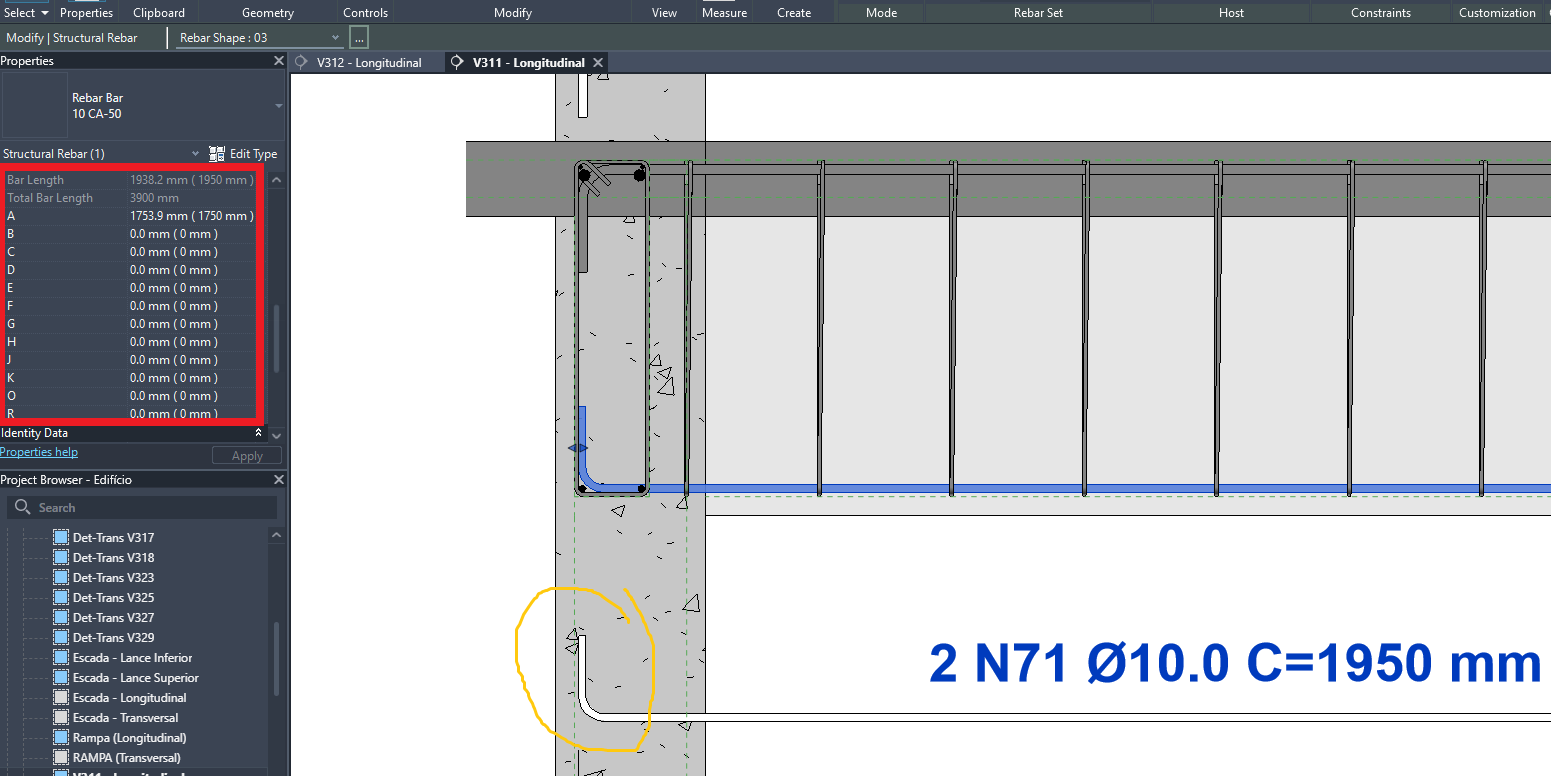The height and width of the screenshot is (776, 1551).
Task: Select the D parameter row
Action: coord(130,270)
